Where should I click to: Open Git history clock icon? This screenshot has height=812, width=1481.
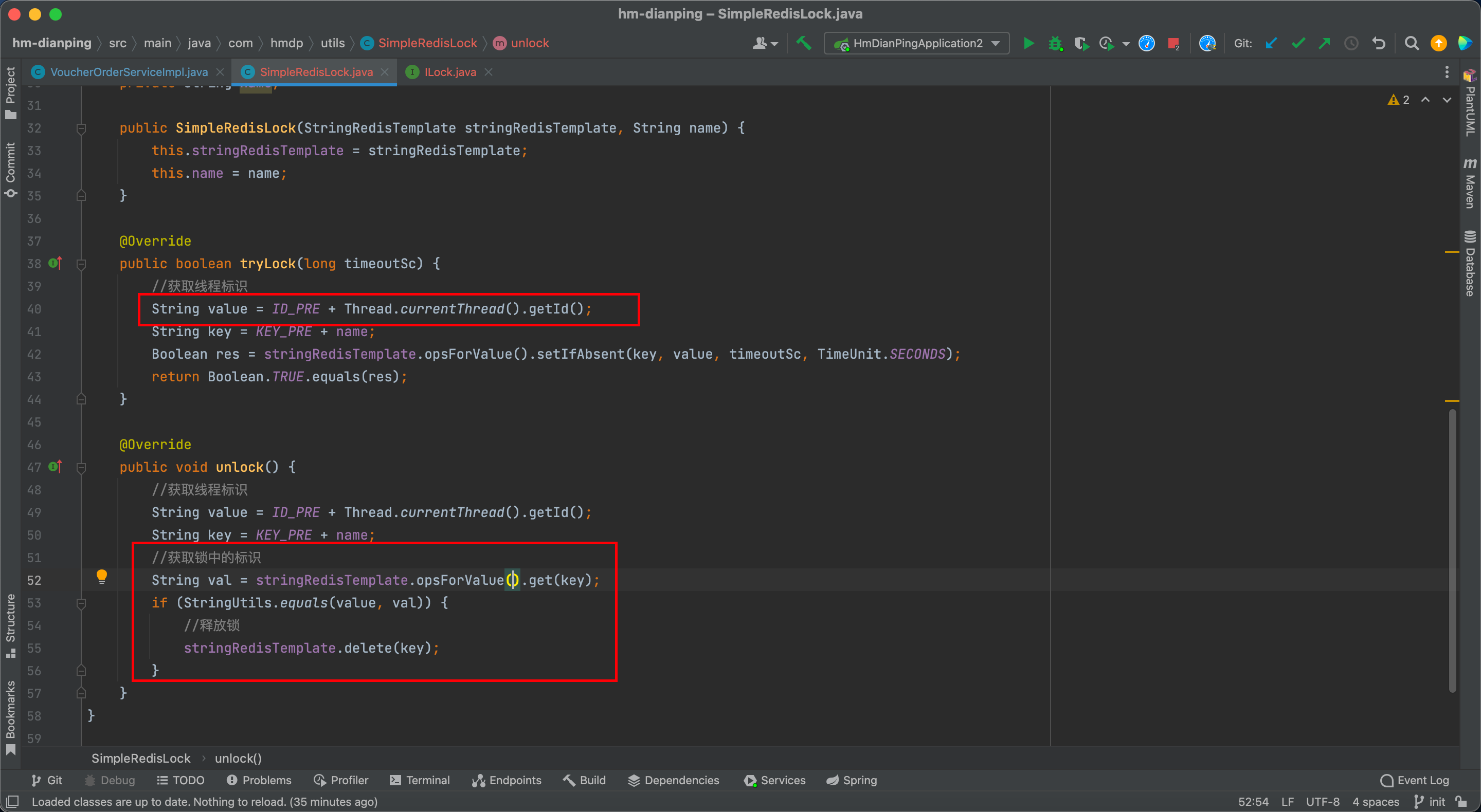pos(1351,43)
